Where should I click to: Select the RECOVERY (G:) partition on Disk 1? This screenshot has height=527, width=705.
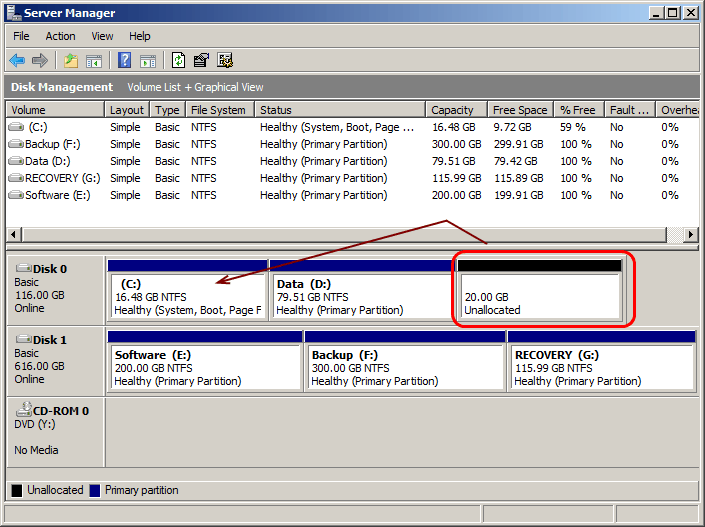[x=601, y=368]
